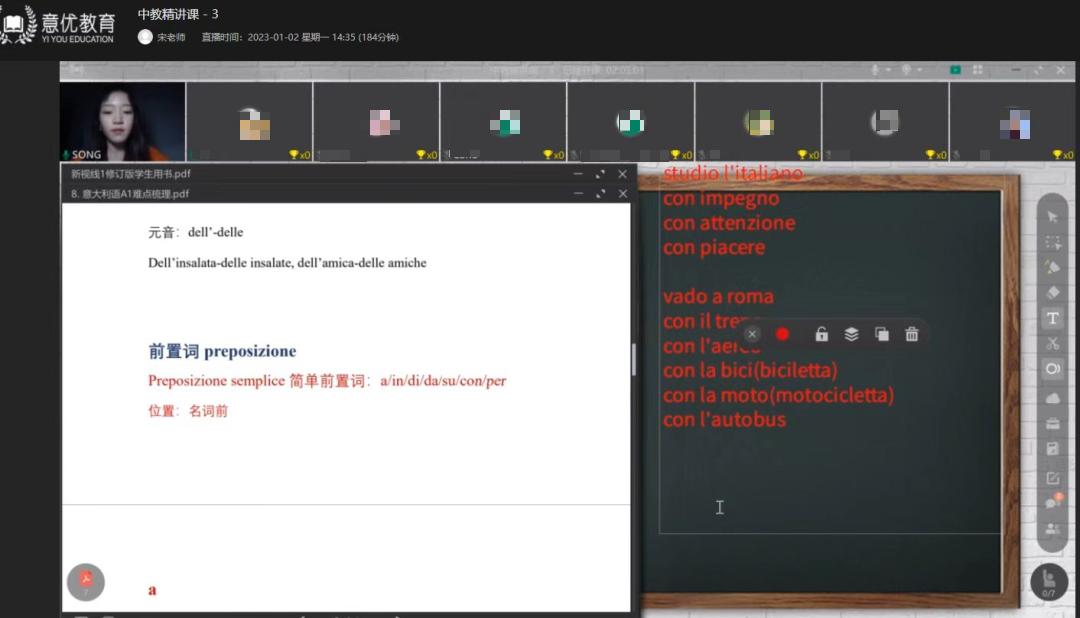Pick the red color dot on toolbar

pyautogui.click(x=783, y=334)
